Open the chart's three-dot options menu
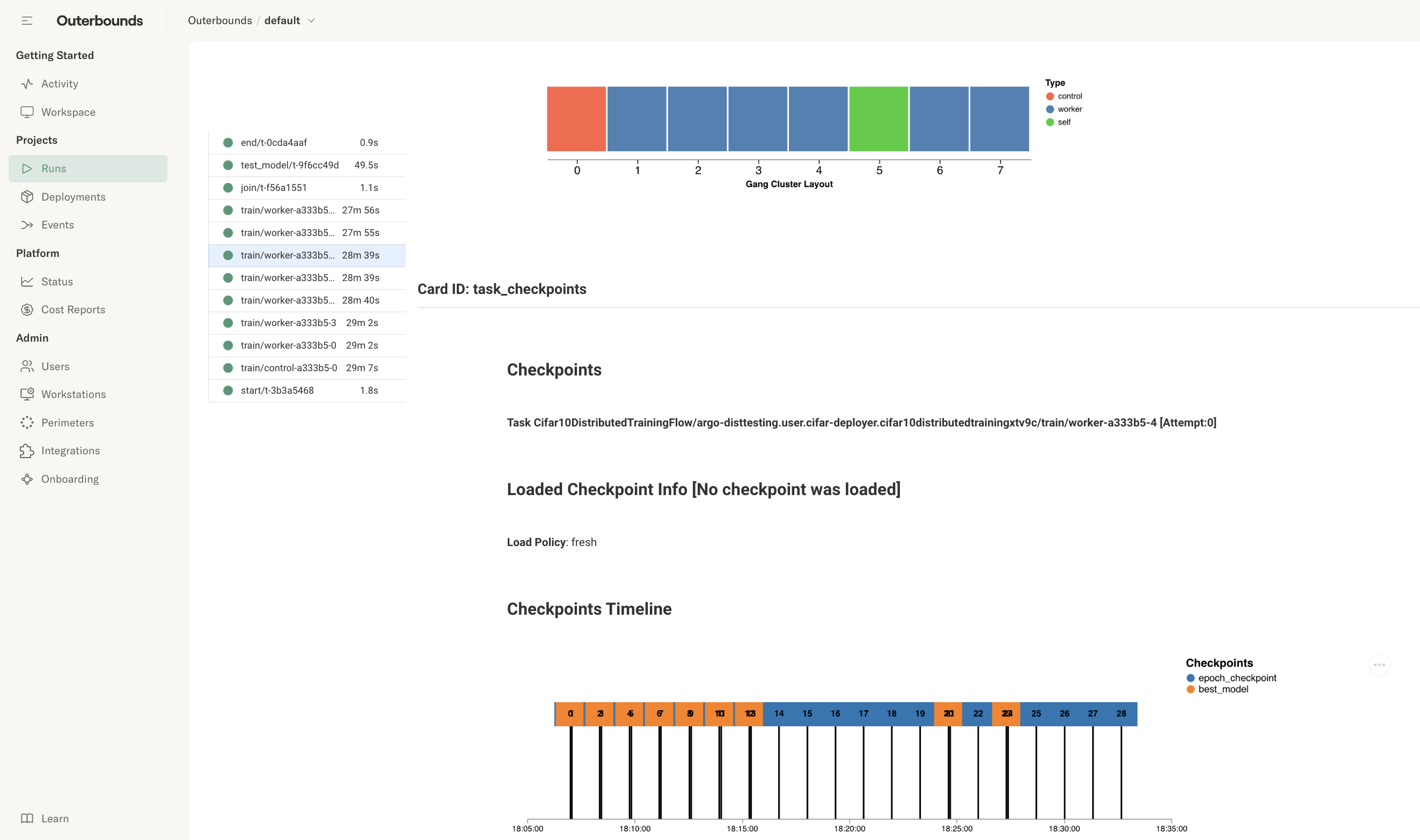 tap(1379, 665)
